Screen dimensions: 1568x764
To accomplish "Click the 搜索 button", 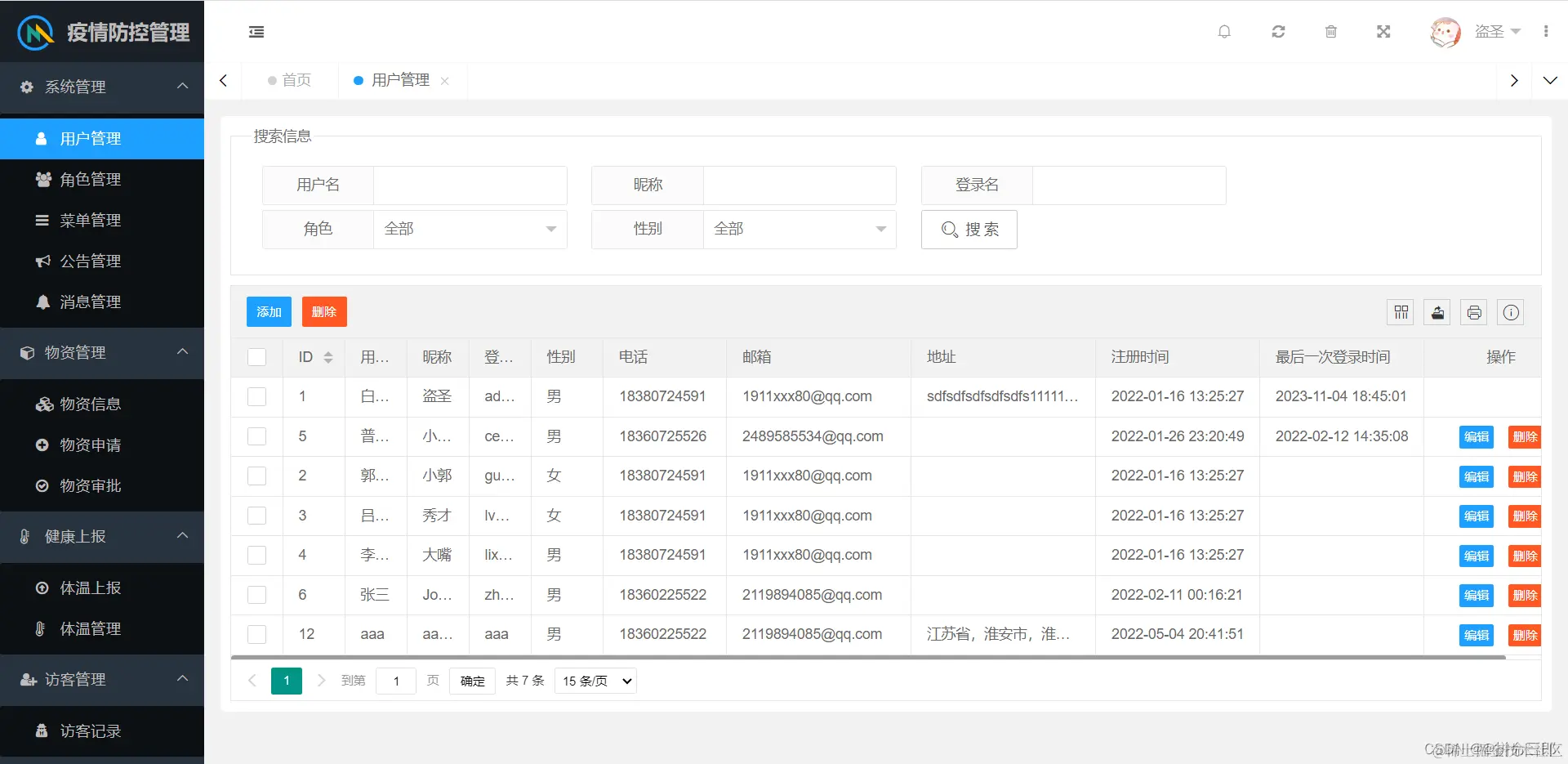I will pos(969,230).
